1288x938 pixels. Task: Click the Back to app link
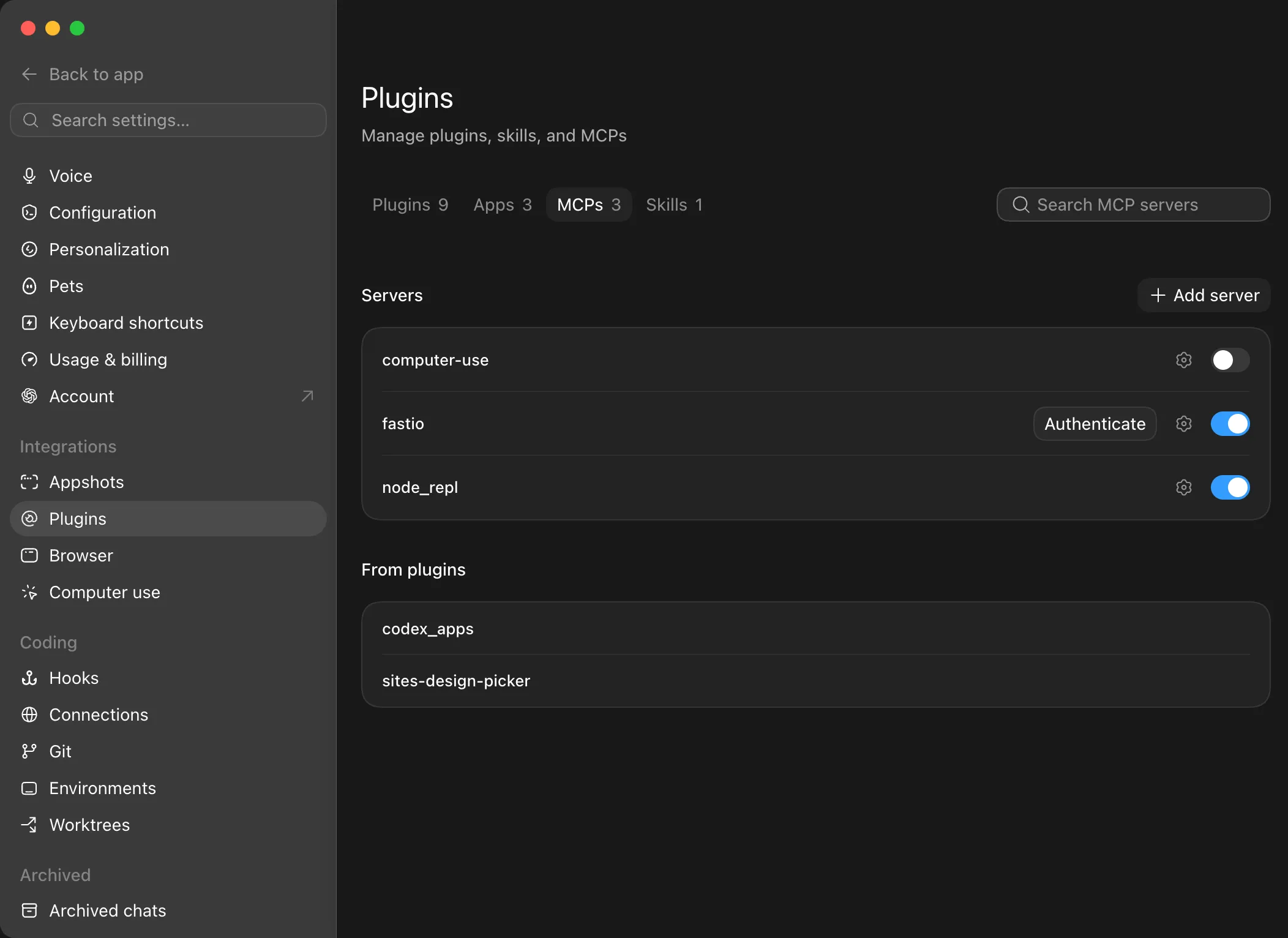click(x=83, y=74)
